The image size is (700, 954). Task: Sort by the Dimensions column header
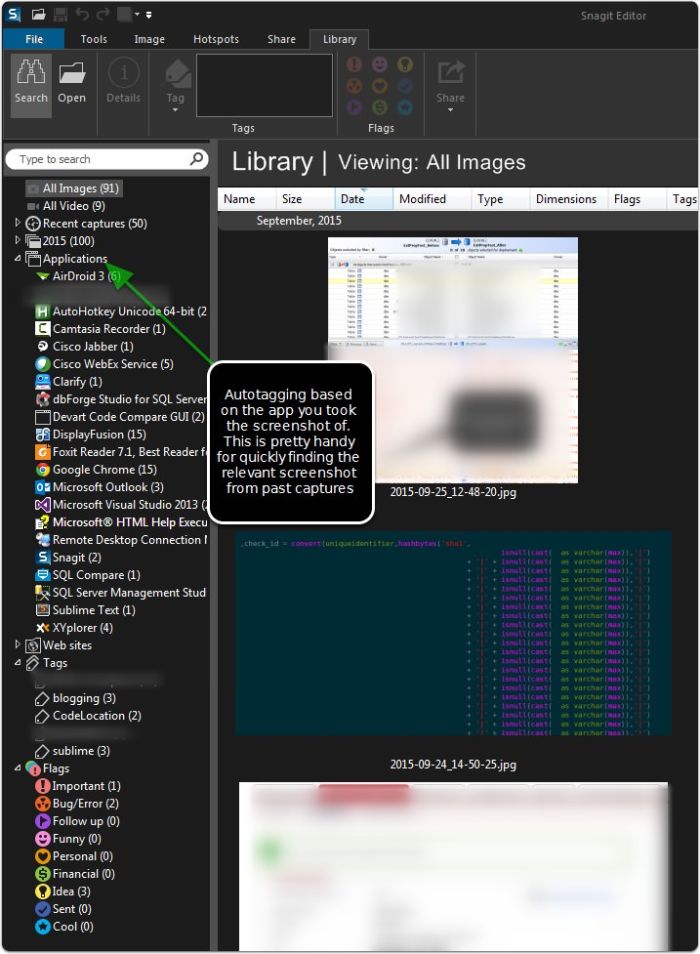coord(567,199)
